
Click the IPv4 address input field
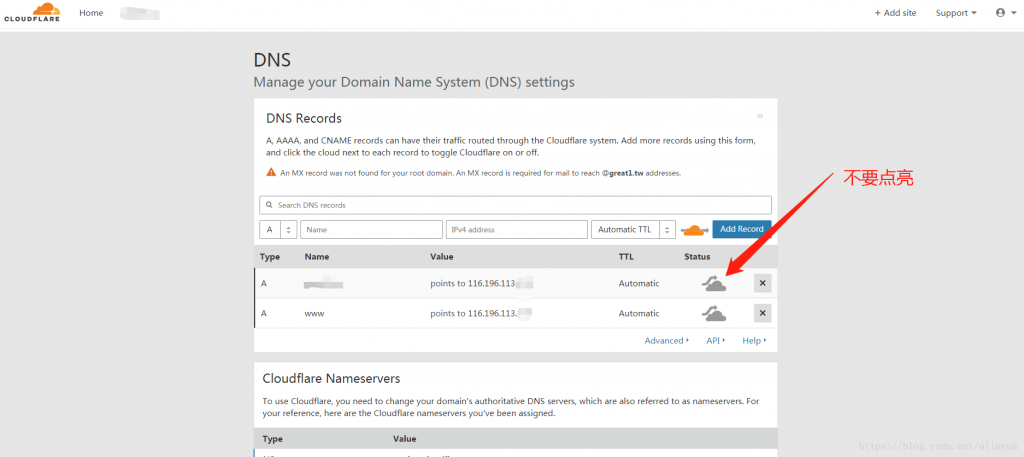517,229
